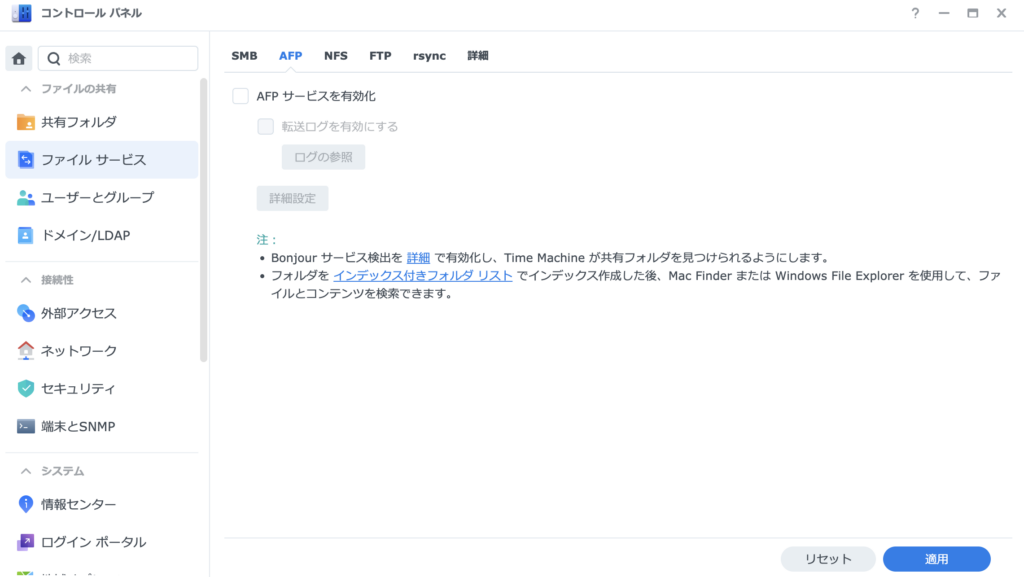Click the リセット button
Image resolution: width=1024 pixels, height=577 pixels.
828,559
